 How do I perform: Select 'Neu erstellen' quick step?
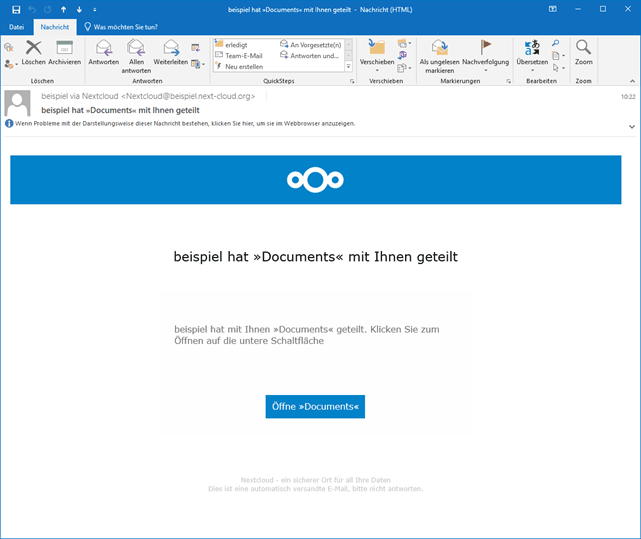click(x=240, y=66)
